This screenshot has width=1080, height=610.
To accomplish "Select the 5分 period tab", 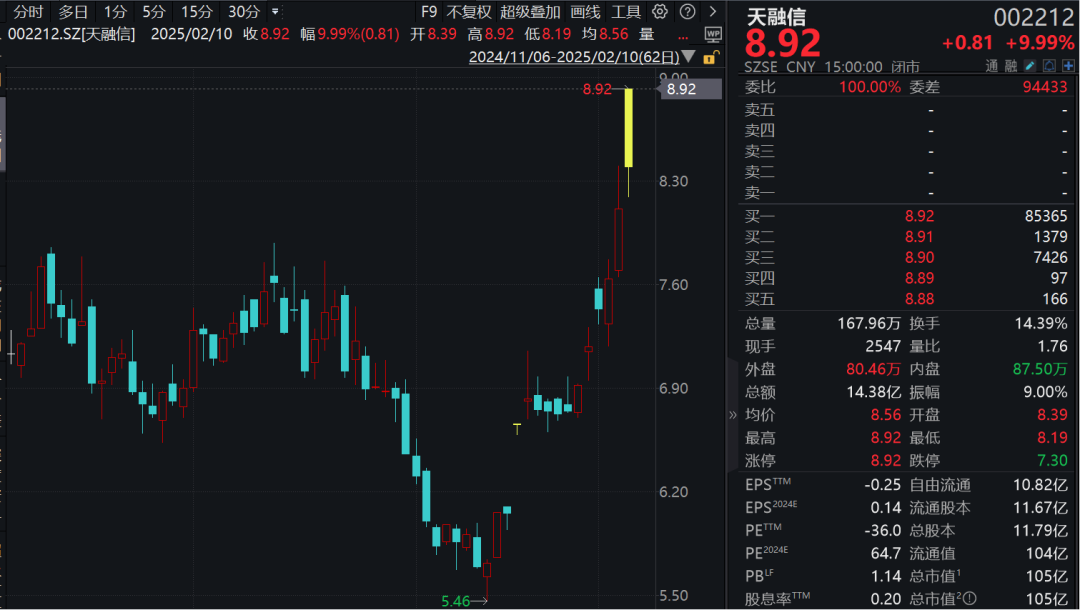I will pyautogui.click(x=154, y=12).
